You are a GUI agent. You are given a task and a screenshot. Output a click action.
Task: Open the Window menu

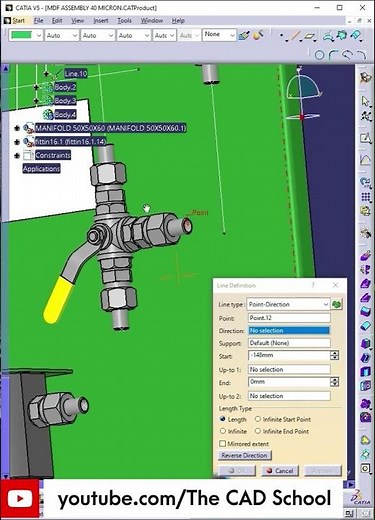152,20
